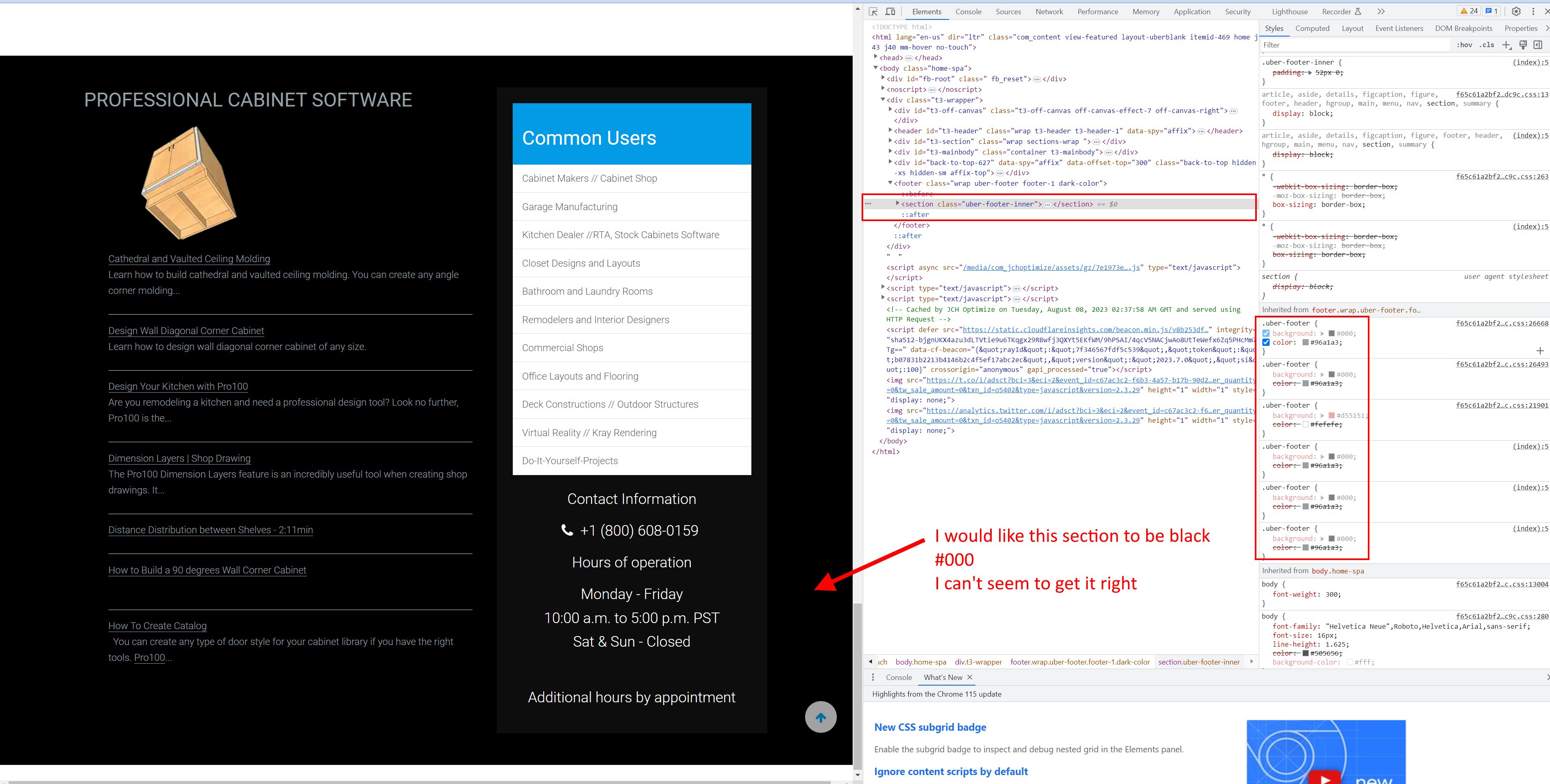Show more DevTools tabs chevron
The height and width of the screenshot is (784, 1550).
coord(1381,11)
